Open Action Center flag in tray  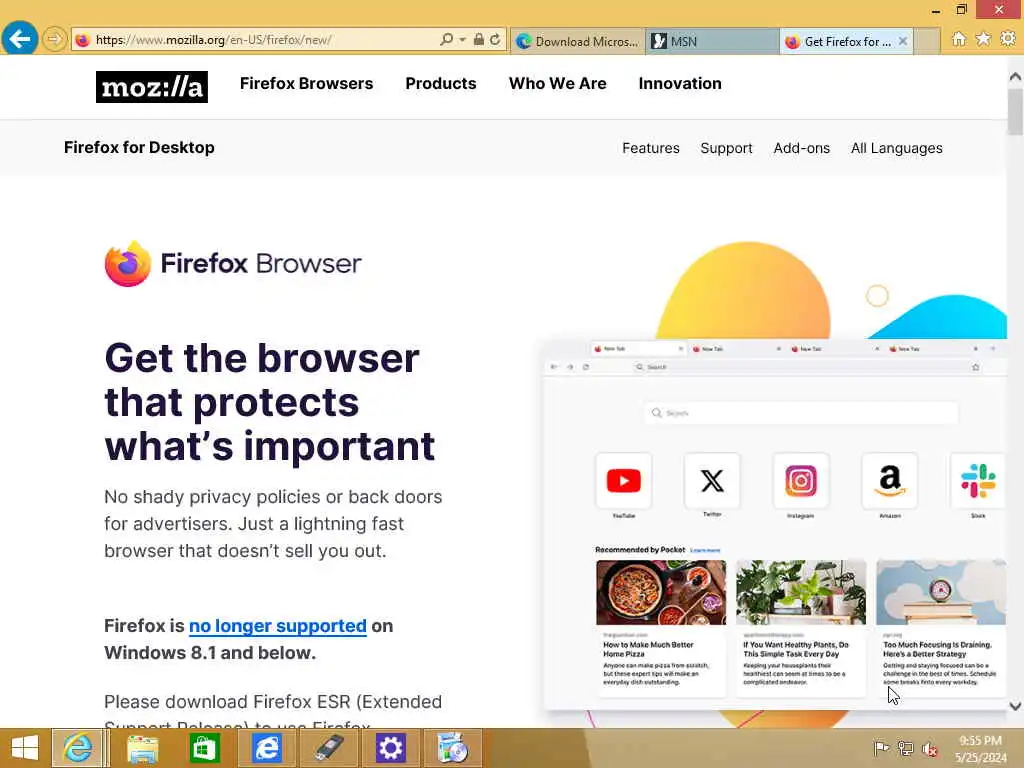pyautogui.click(x=881, y=748)
